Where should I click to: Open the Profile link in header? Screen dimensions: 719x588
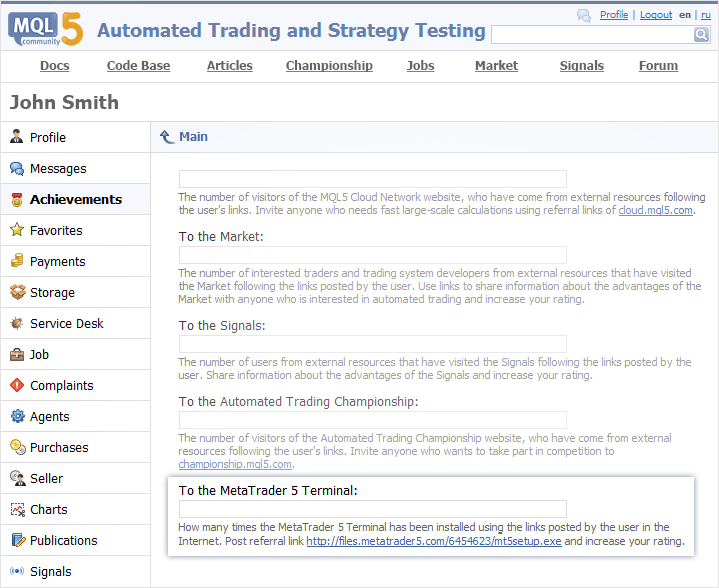614,15
